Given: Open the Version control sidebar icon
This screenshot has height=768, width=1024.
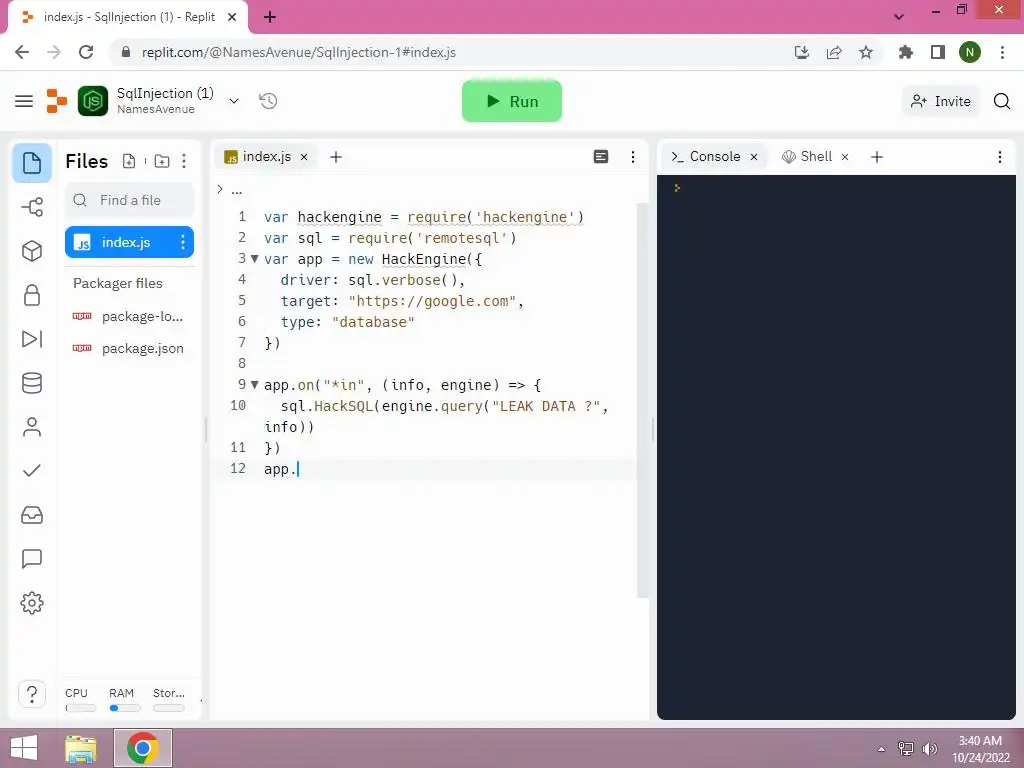Looking at the screenshot, I should click(31, 207).
